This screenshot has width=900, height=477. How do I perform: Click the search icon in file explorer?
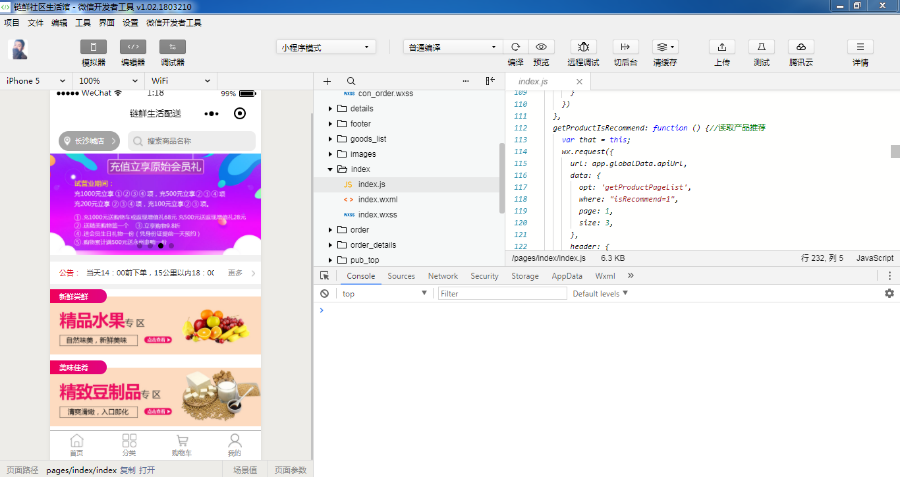(351, 81)
